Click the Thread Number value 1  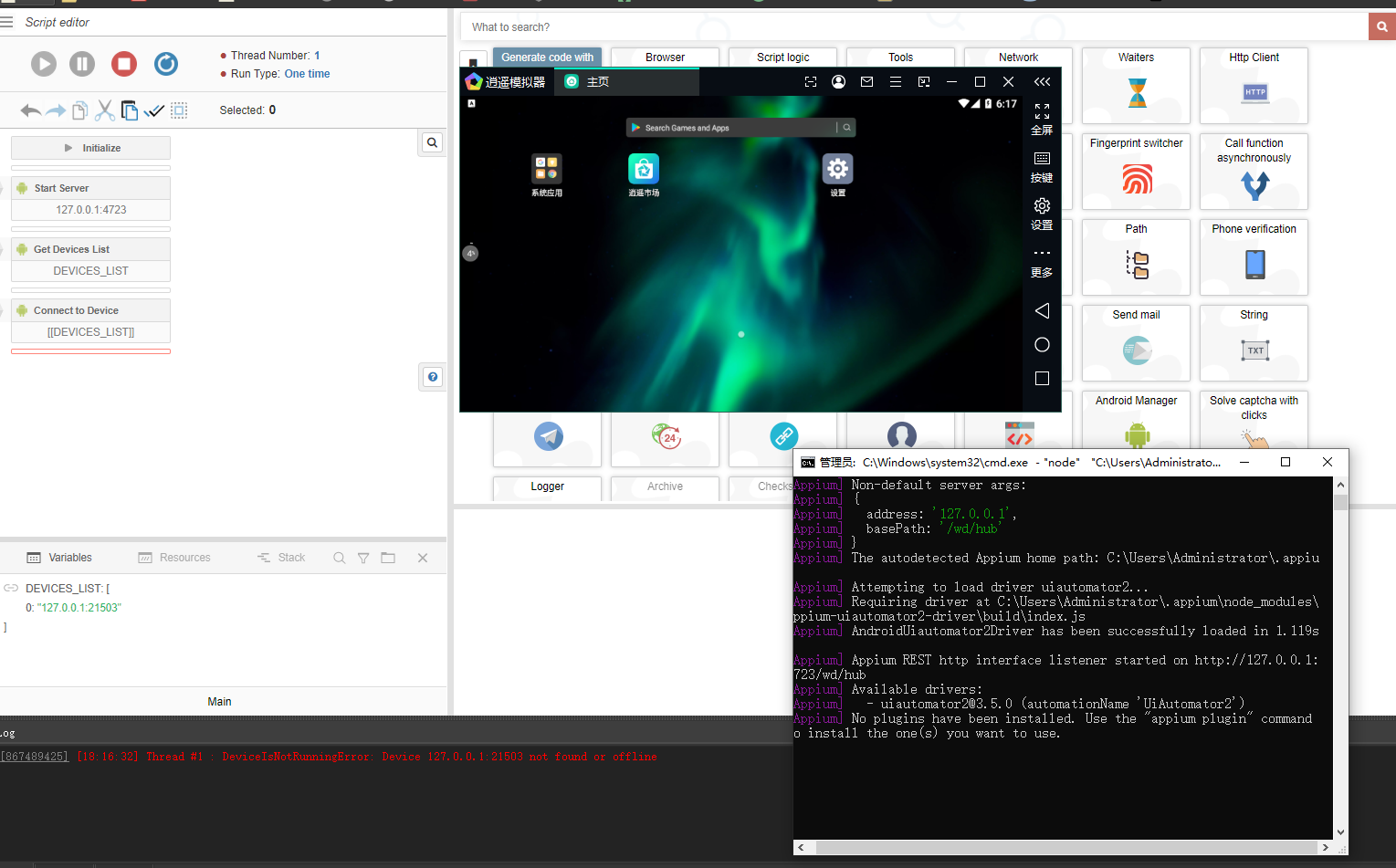tap(317, 56)
